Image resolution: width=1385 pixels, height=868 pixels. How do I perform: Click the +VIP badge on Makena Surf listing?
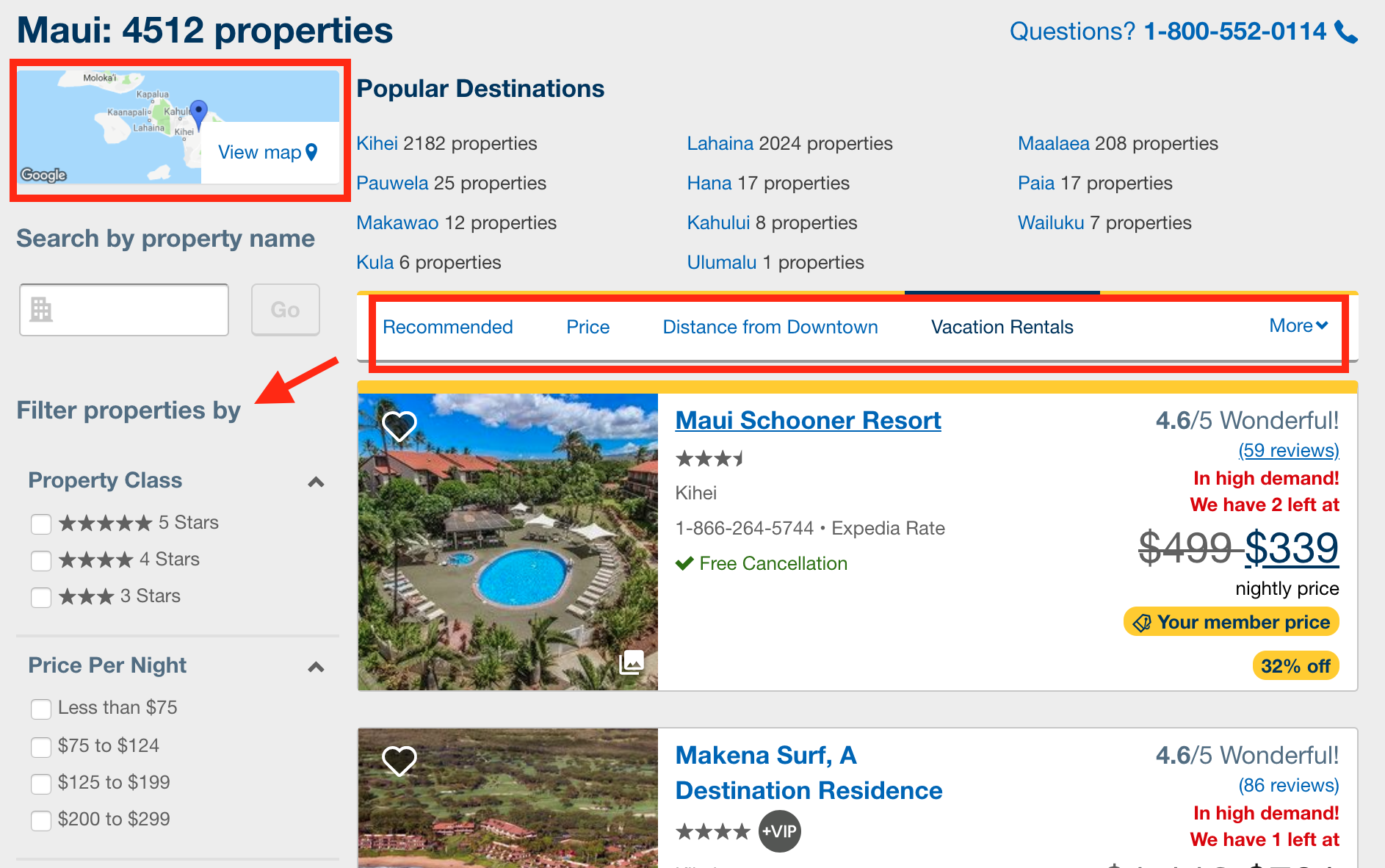click(x=779, y=831)
